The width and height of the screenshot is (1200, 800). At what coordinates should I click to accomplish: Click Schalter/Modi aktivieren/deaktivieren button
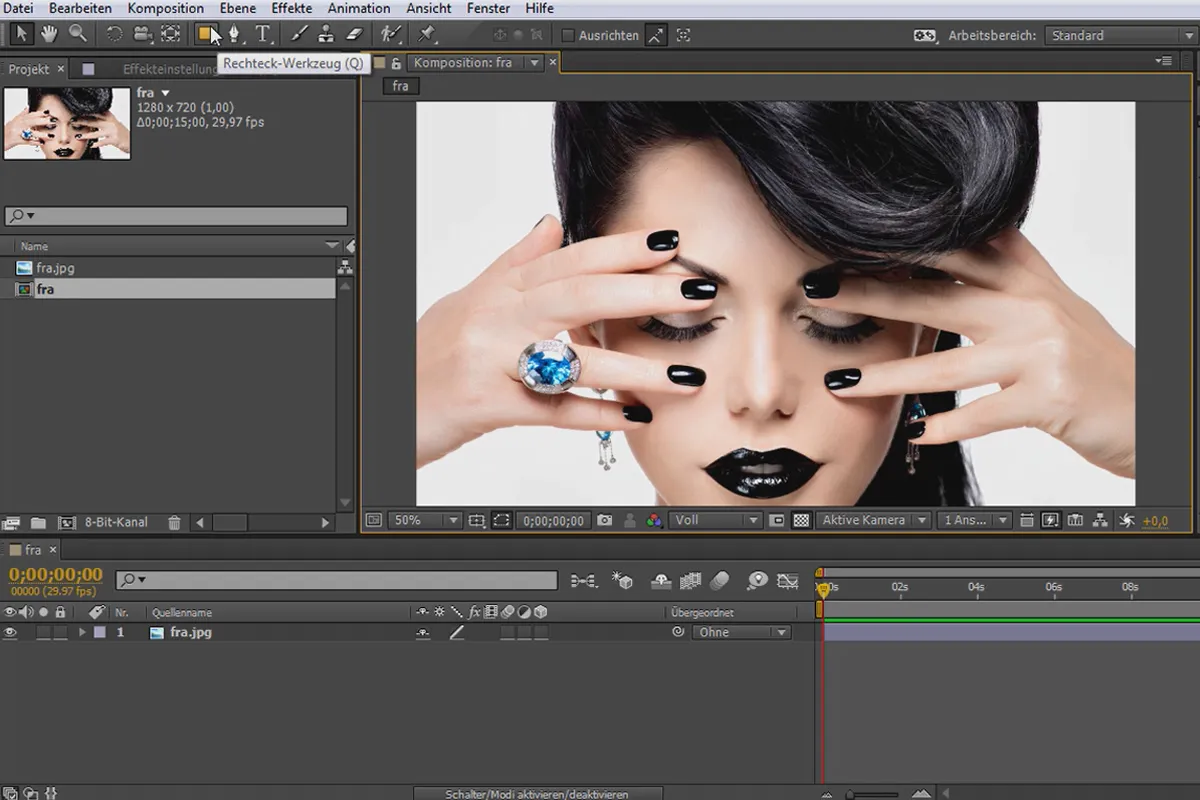[536, 794]
